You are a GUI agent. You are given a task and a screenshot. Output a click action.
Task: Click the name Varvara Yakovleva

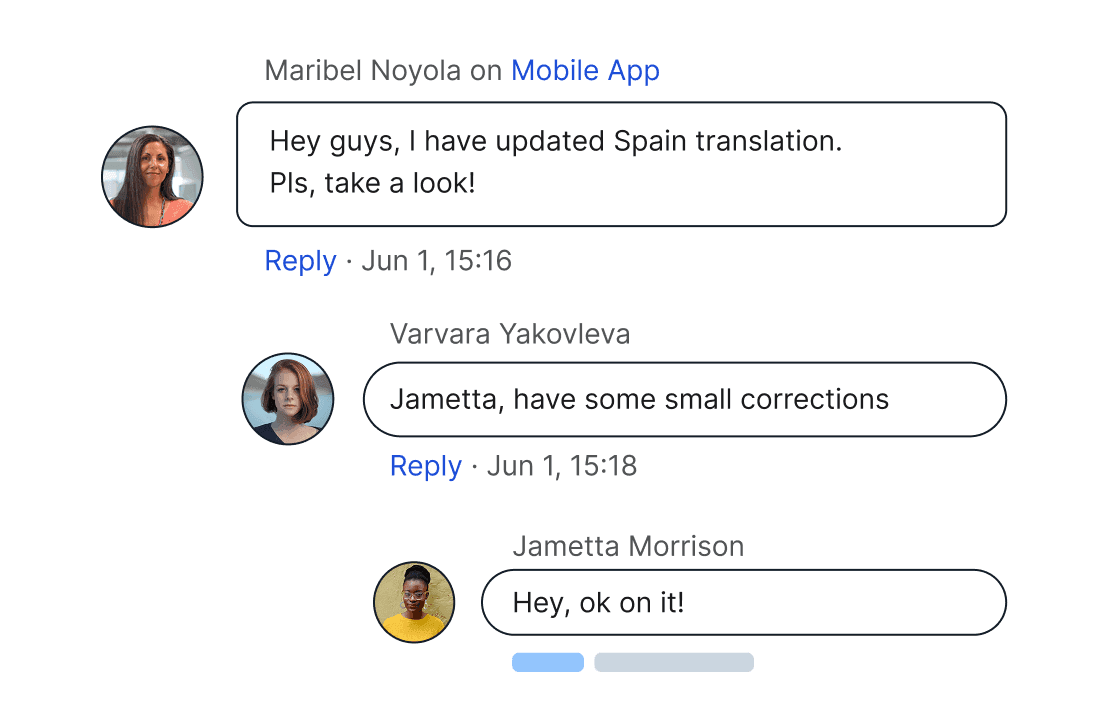click(x=510, y=334)
